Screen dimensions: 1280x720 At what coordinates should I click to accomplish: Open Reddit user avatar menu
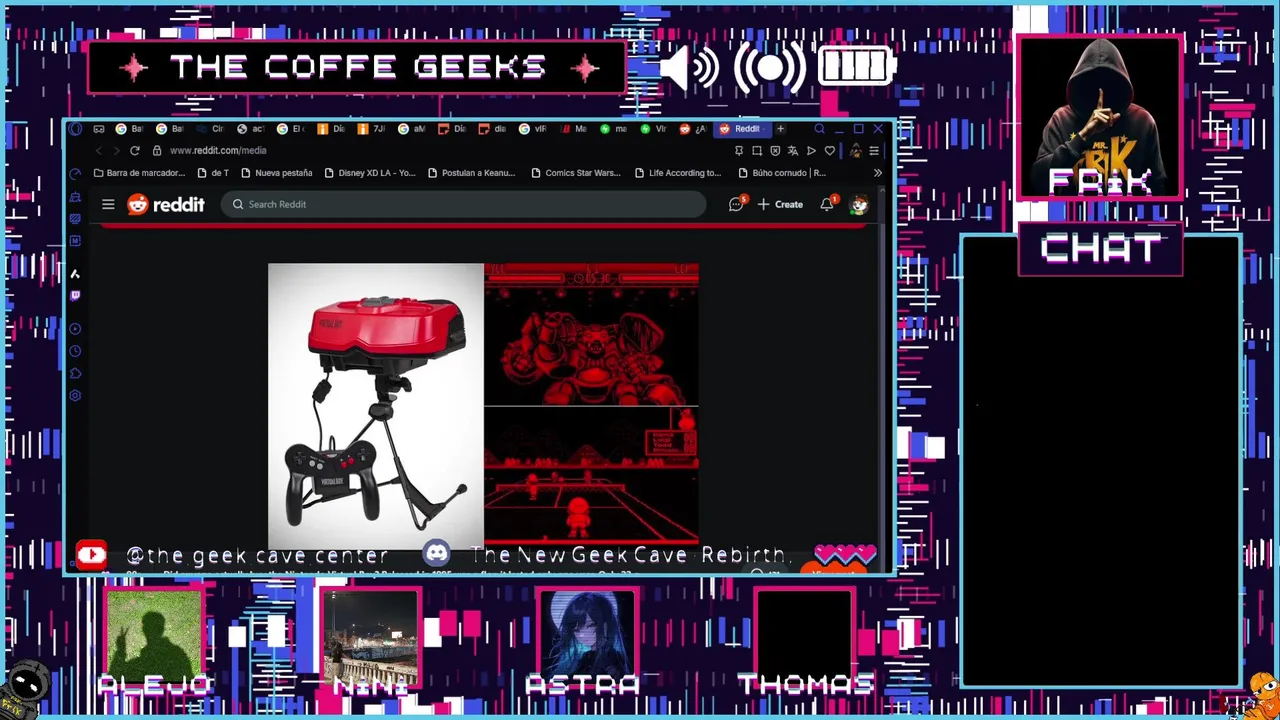(x=859, y=205)
